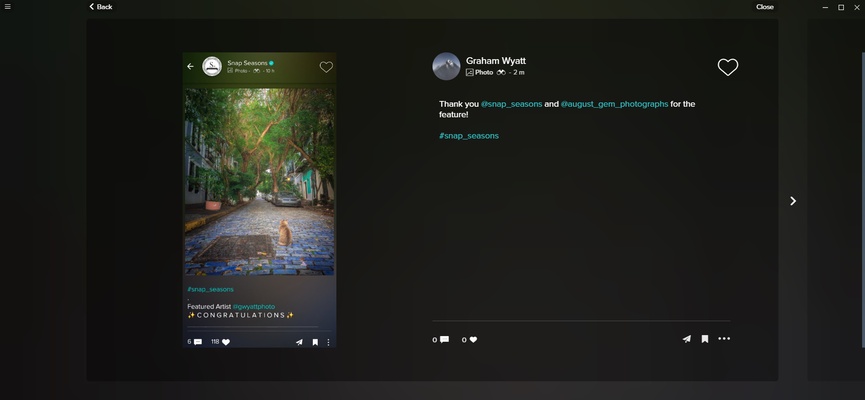Image resolution: width=865 pixels, height=400 pixels.
Task: Open the hamburger menu icon
Action: pos(8,7)
